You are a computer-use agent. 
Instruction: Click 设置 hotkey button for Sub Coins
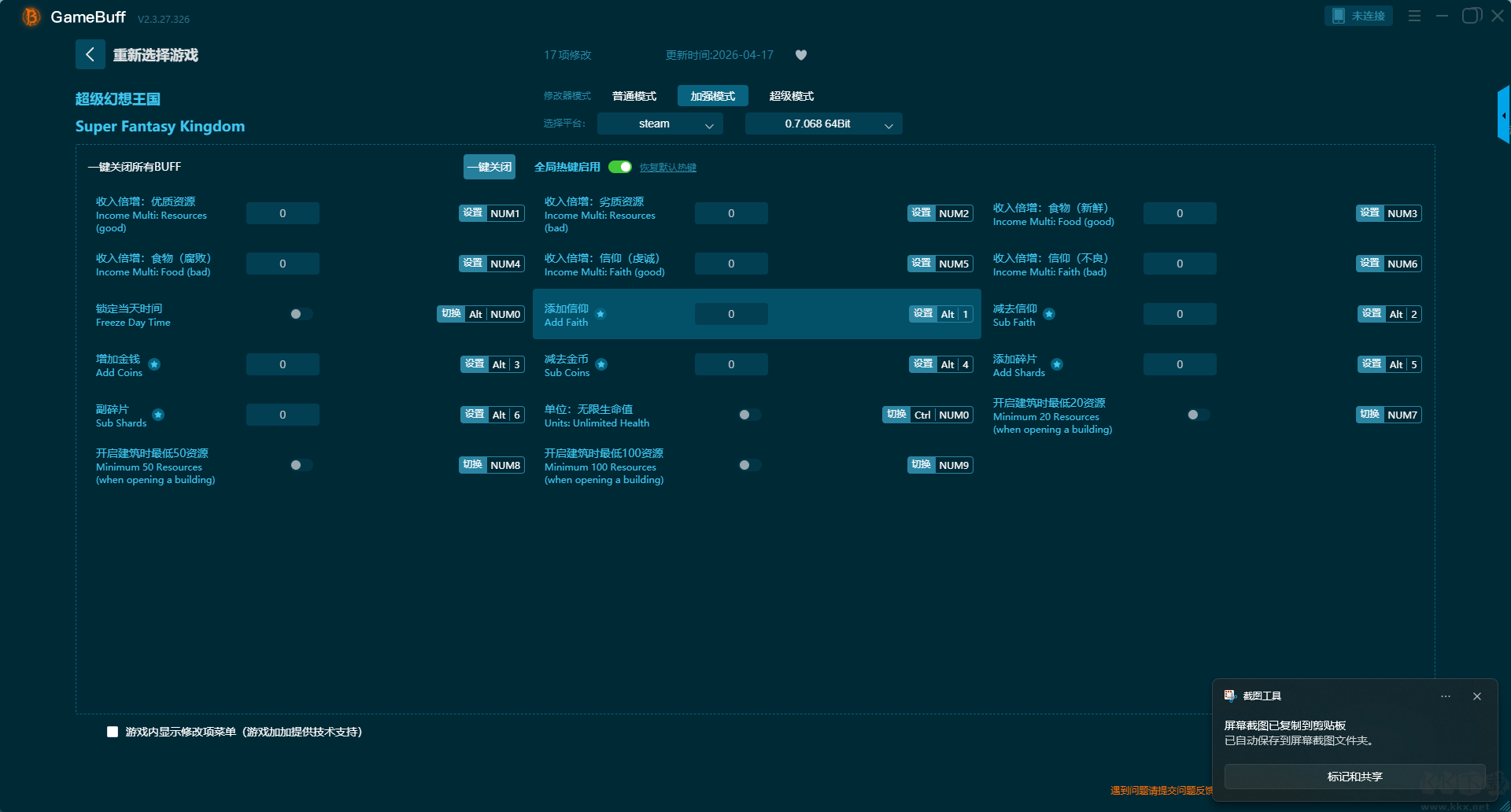point(923,364)
